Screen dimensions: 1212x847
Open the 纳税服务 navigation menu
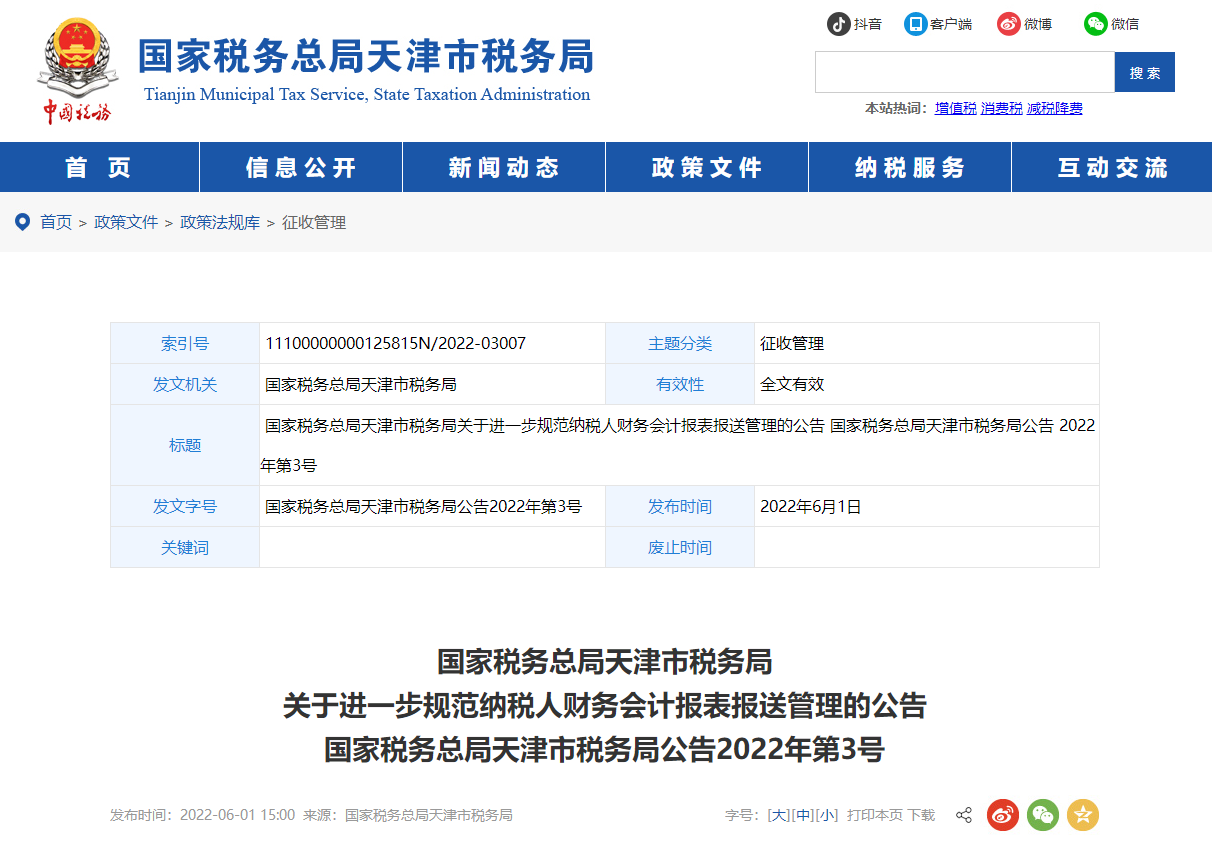[910, 167]
